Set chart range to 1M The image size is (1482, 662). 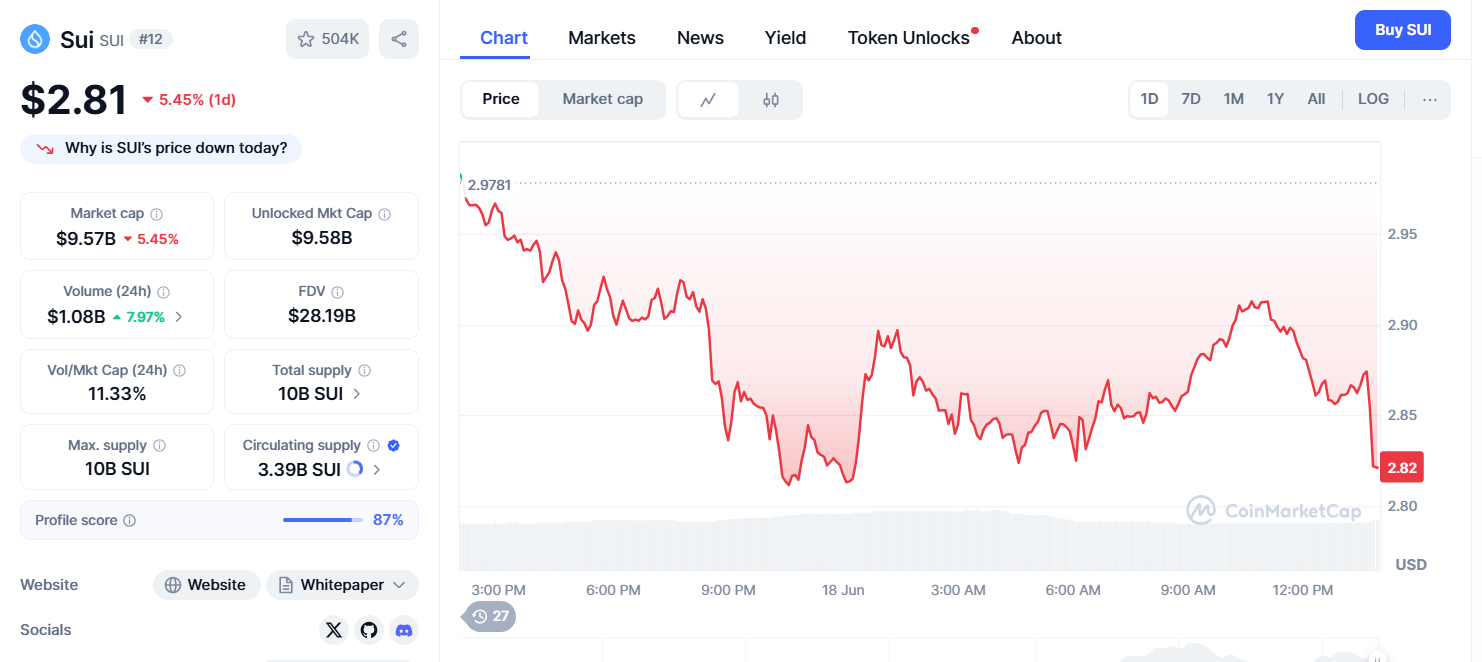(1234, 99)
